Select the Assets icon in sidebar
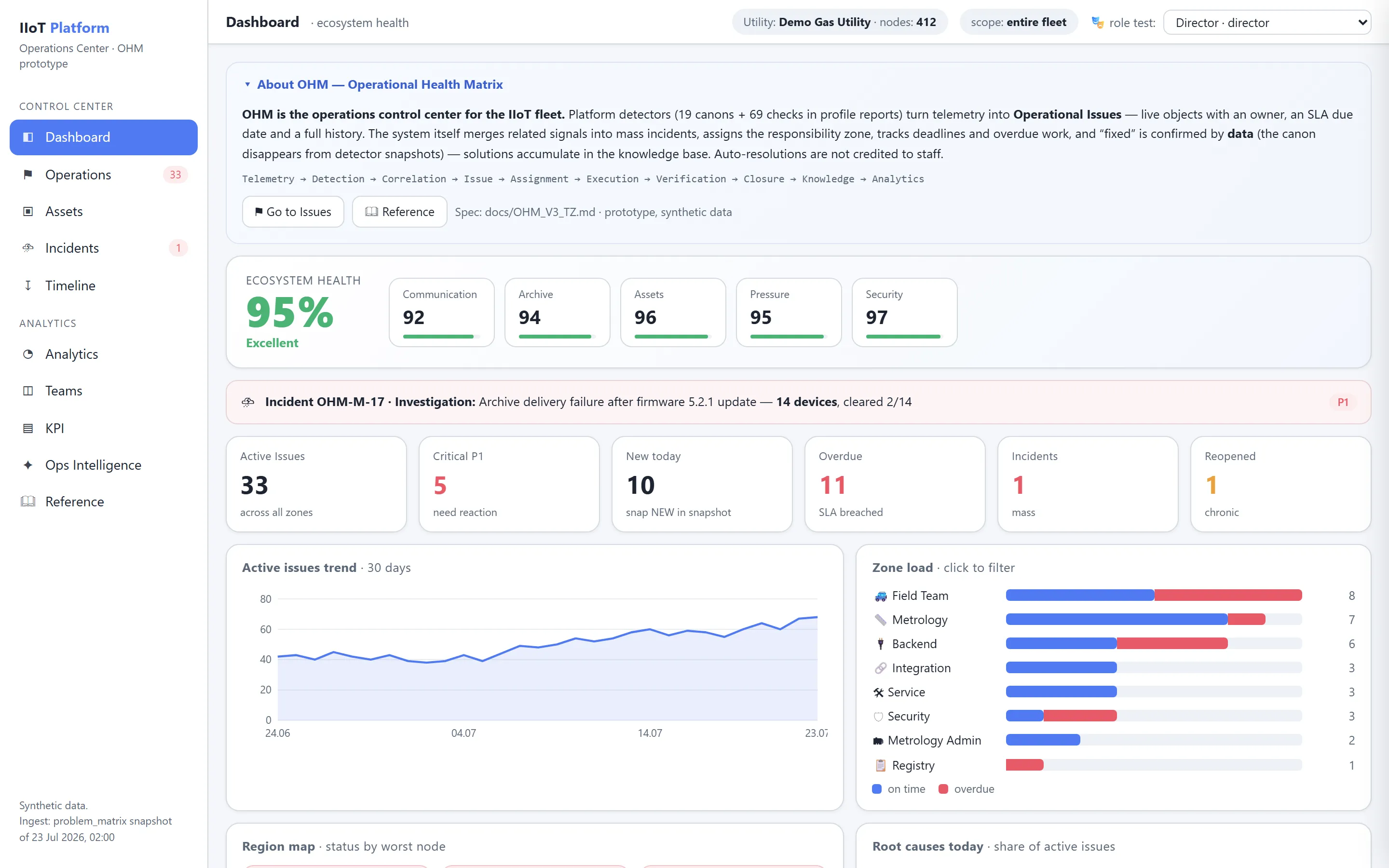Image resolution: width=1389 pixels, height=868 pixels. [x=27, y=211]
